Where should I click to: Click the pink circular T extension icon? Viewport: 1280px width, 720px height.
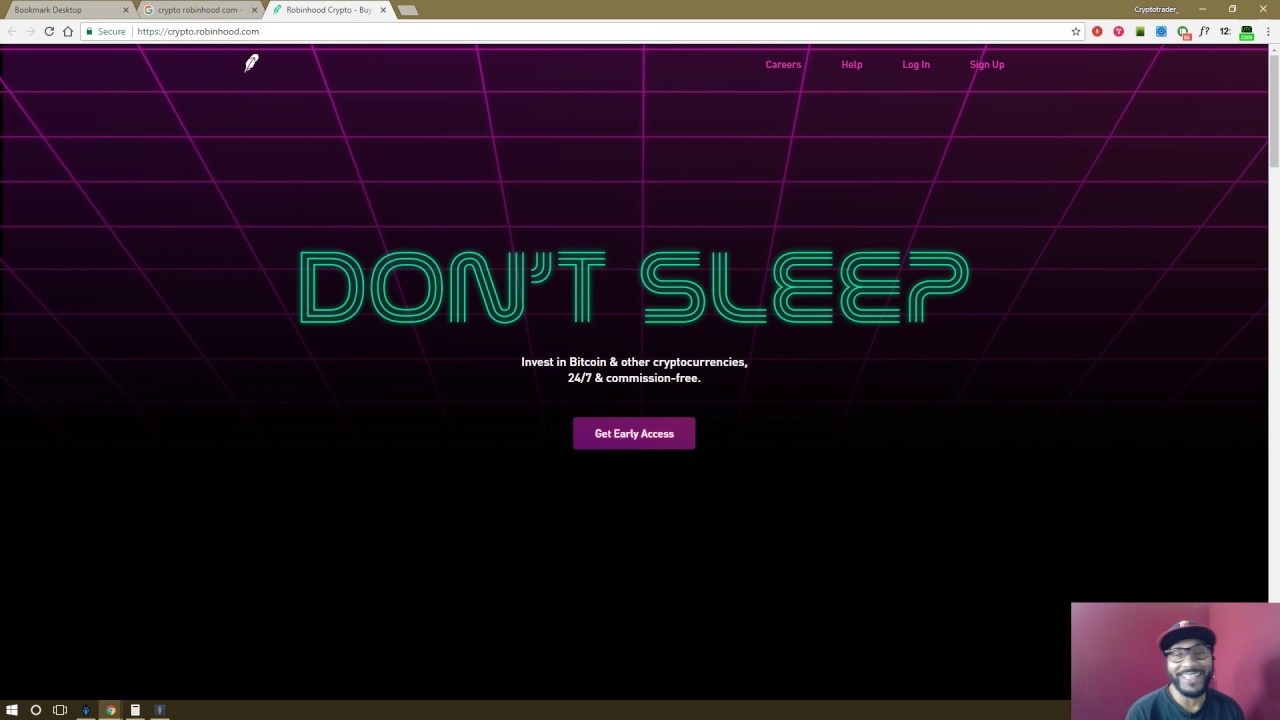[1118, 32]
